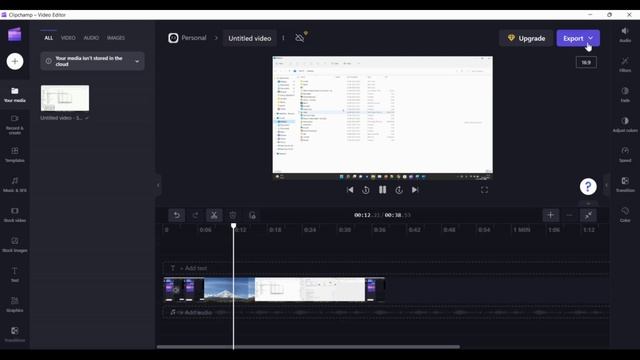Switch to the ALL media tab

49,38
